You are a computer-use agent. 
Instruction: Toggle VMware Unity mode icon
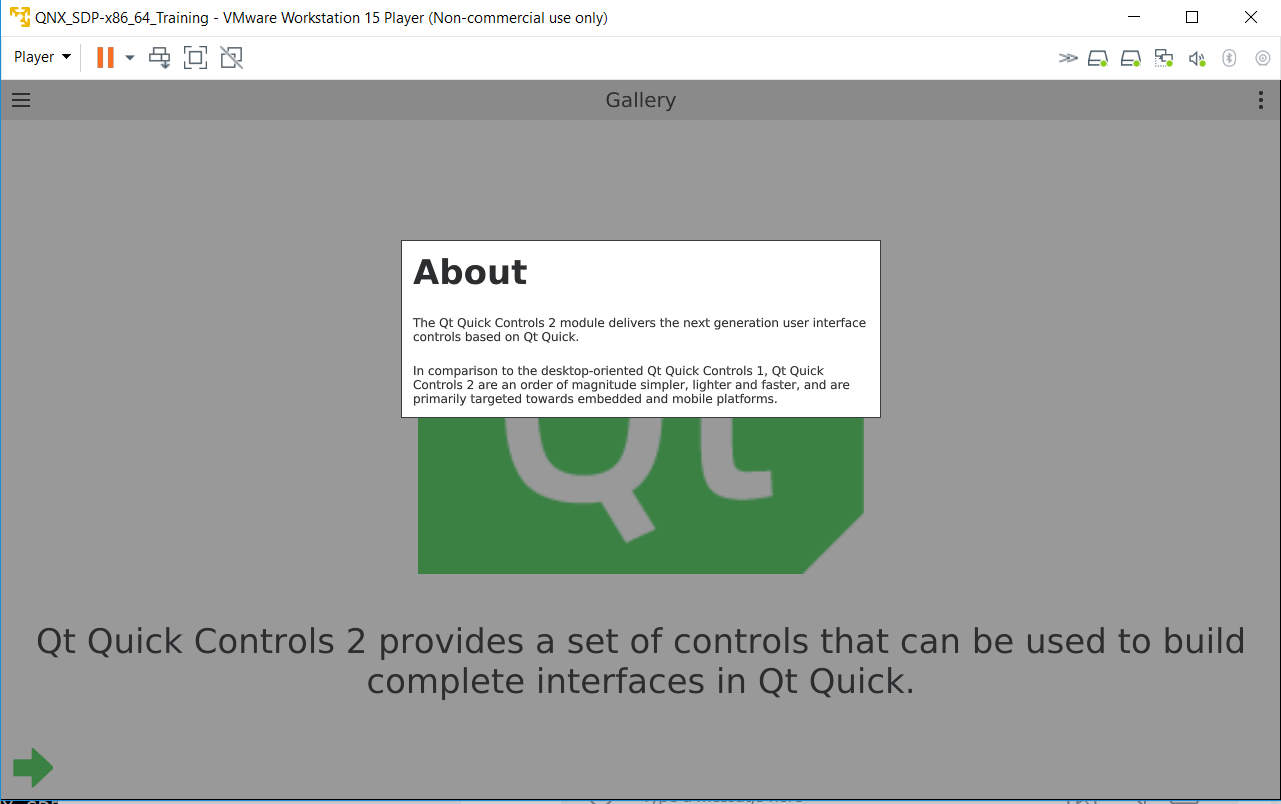[x=232, y=57]
